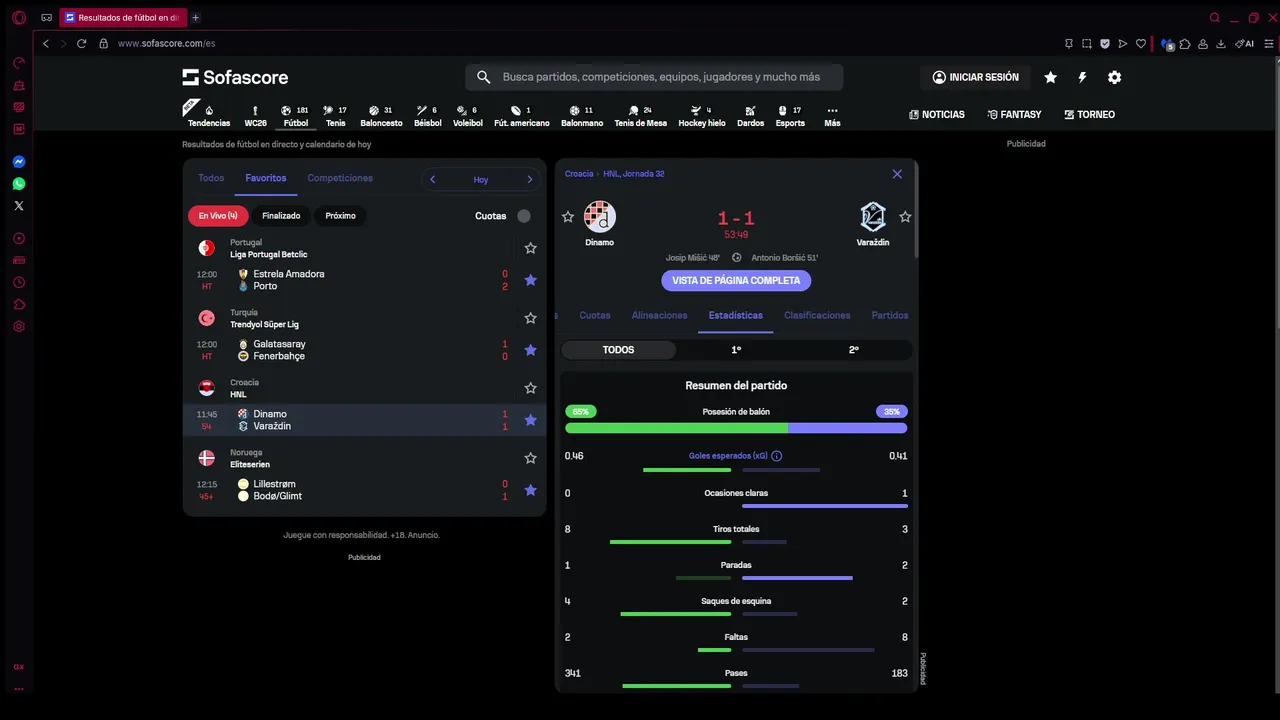Click VISTA DE PÁGINA COMPLETA button

[736, 281]
